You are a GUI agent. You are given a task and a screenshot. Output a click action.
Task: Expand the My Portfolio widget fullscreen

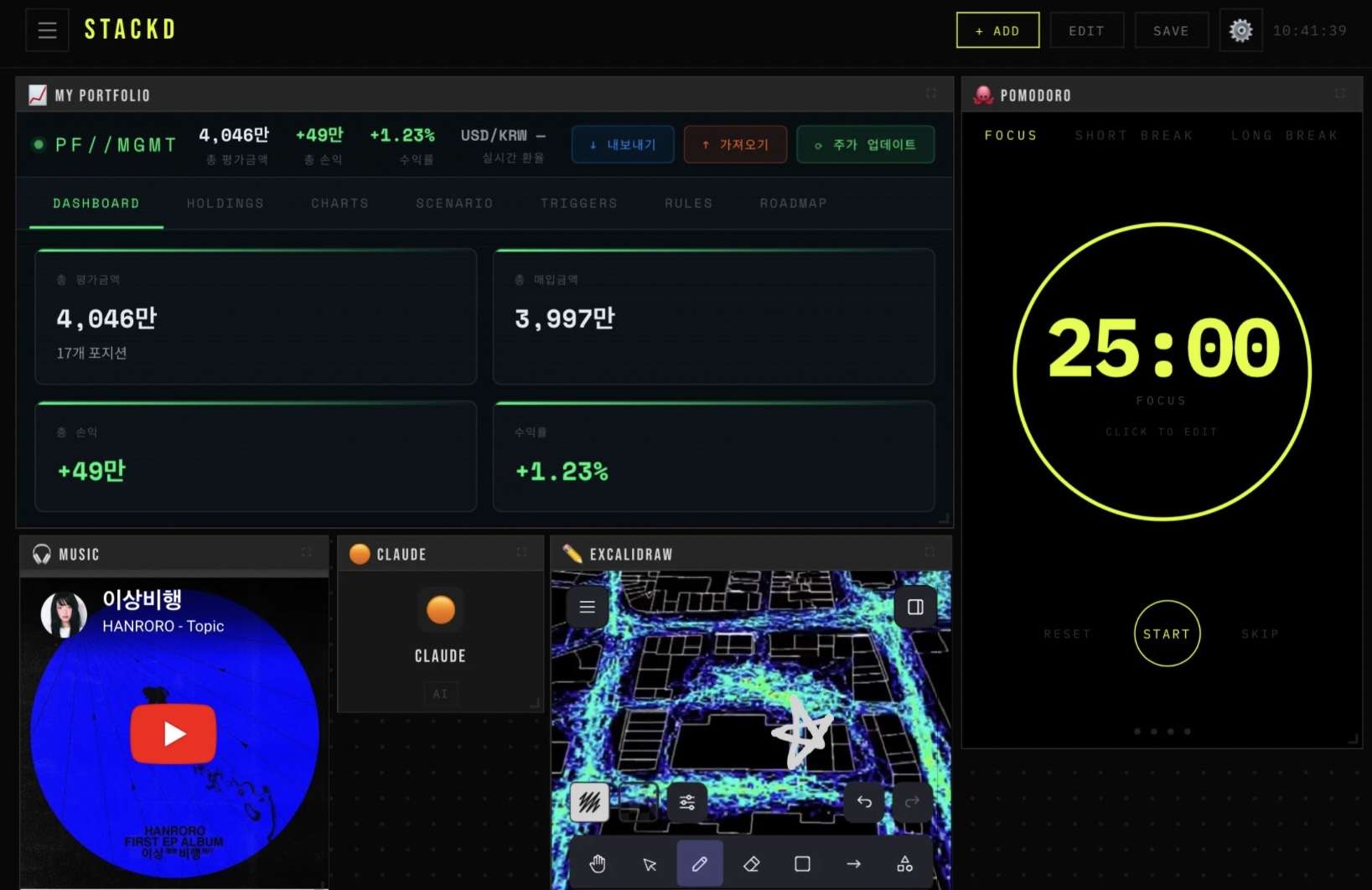pyautogui.click(x=931, y=94)
